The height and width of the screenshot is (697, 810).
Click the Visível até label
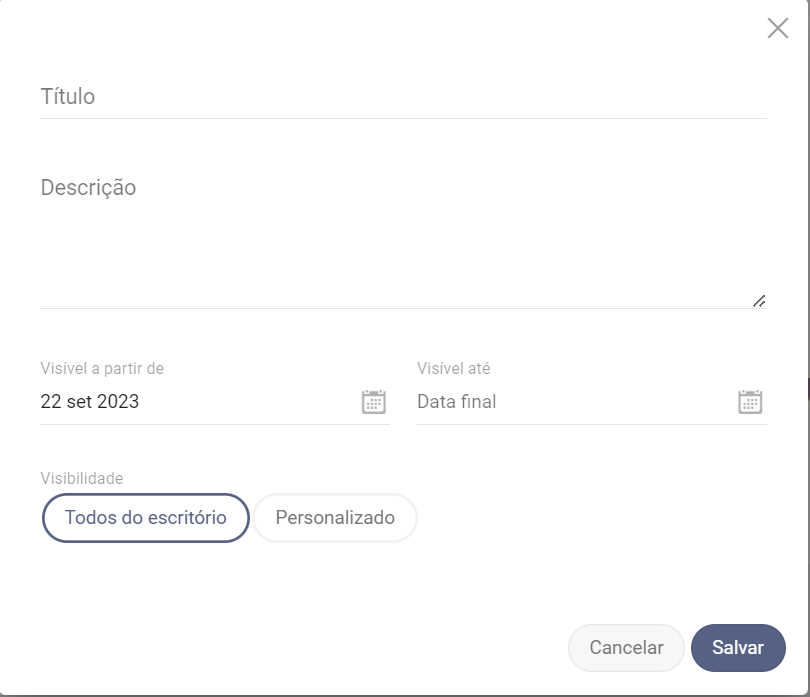click(454, 368)
